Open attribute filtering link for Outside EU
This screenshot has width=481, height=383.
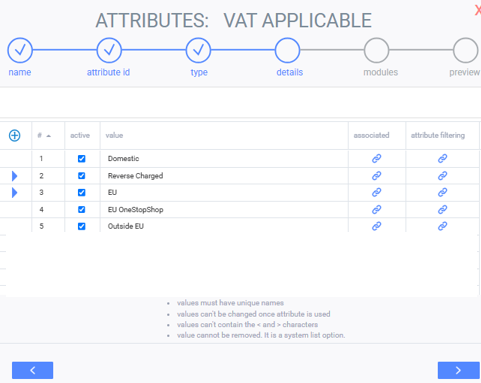point(442,226)
